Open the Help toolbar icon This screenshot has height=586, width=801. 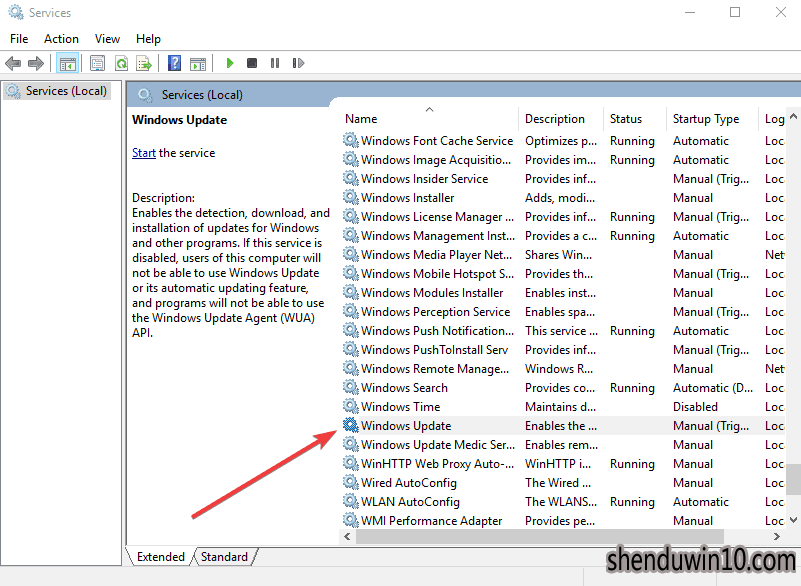tap(174, 63)
